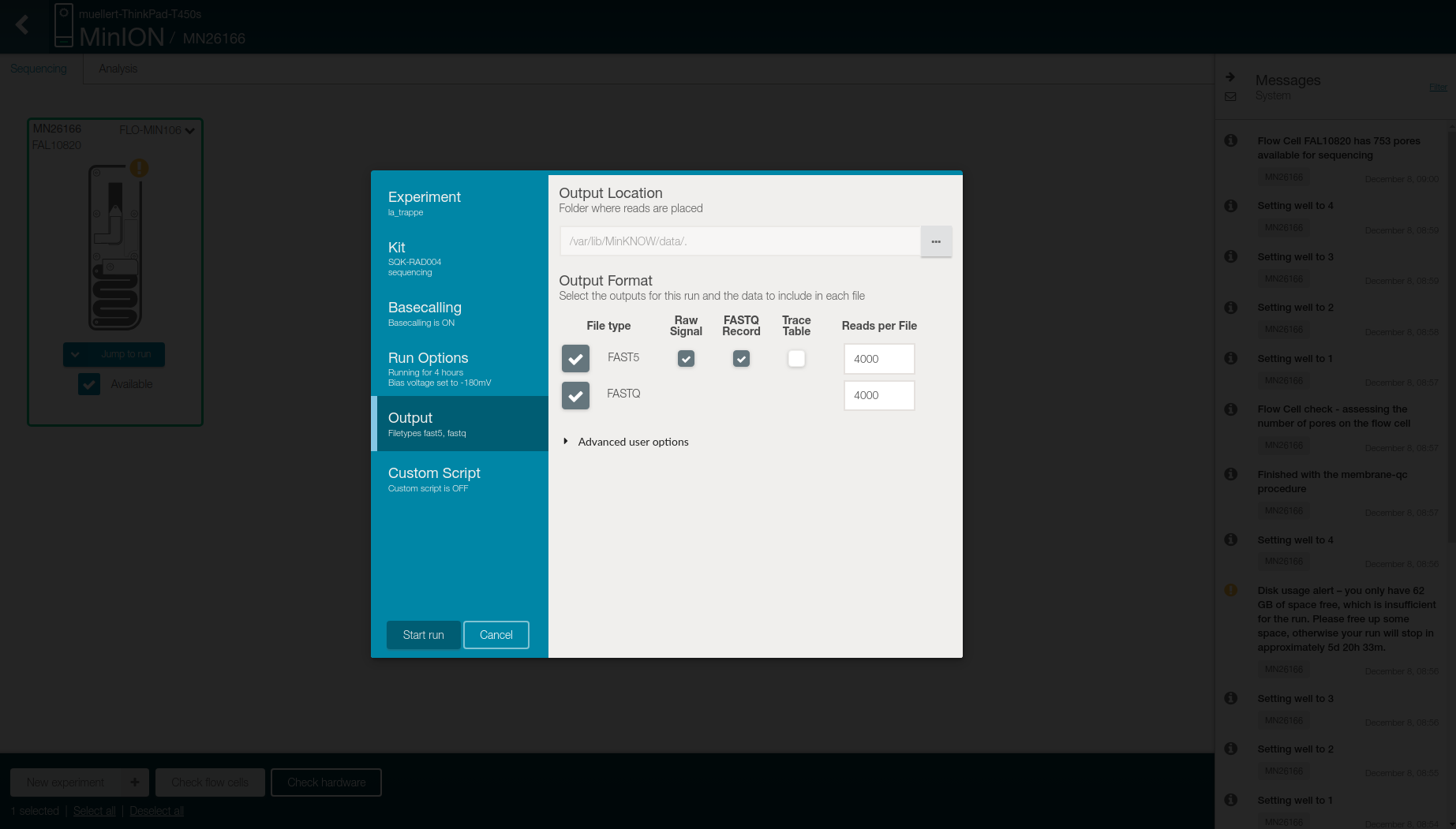Viewport: 1456px width, 829px height.
Task: Expand Advanced user options
Action: coord(566,442)
